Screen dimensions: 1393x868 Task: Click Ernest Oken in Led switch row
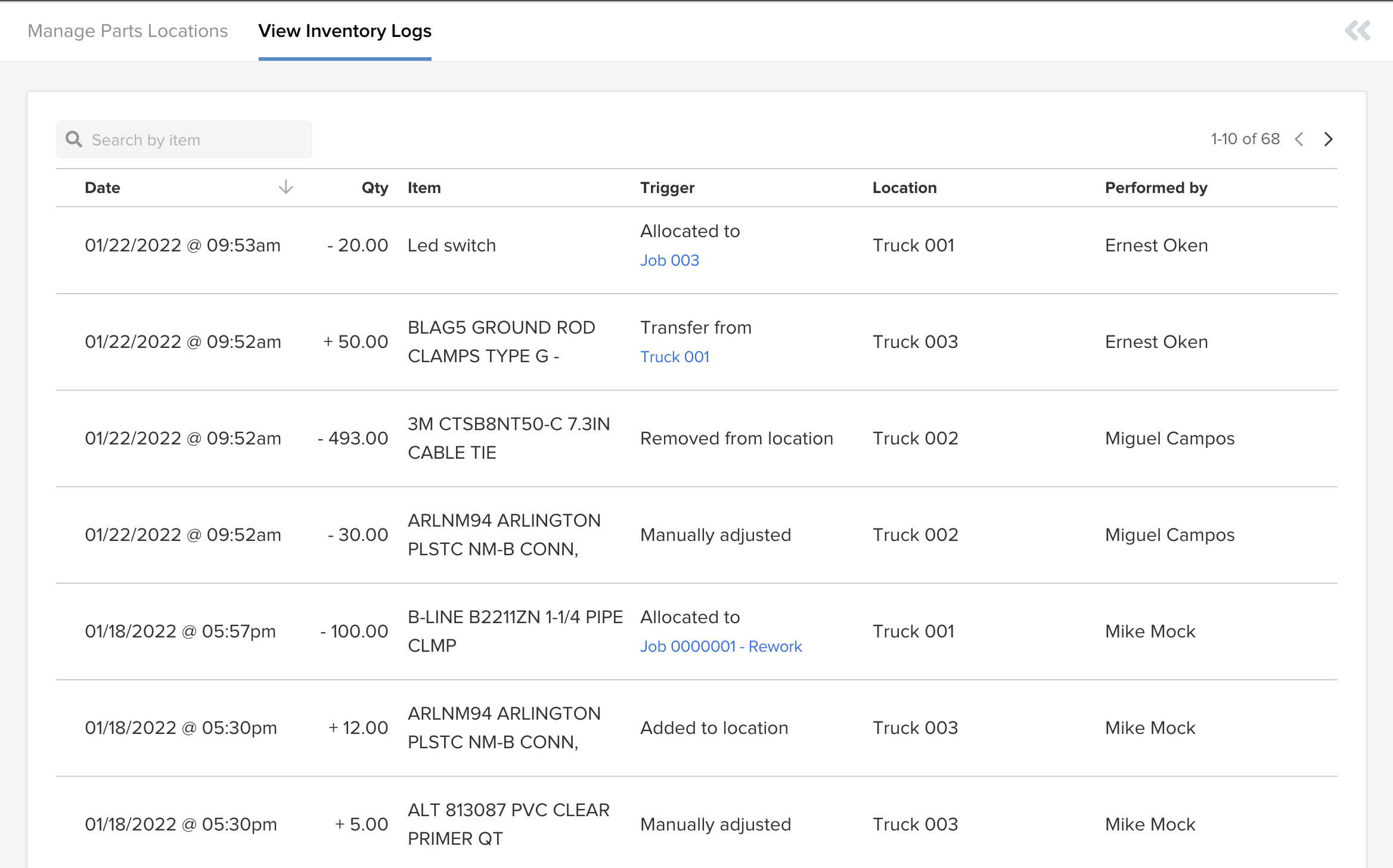(1156, 245)
